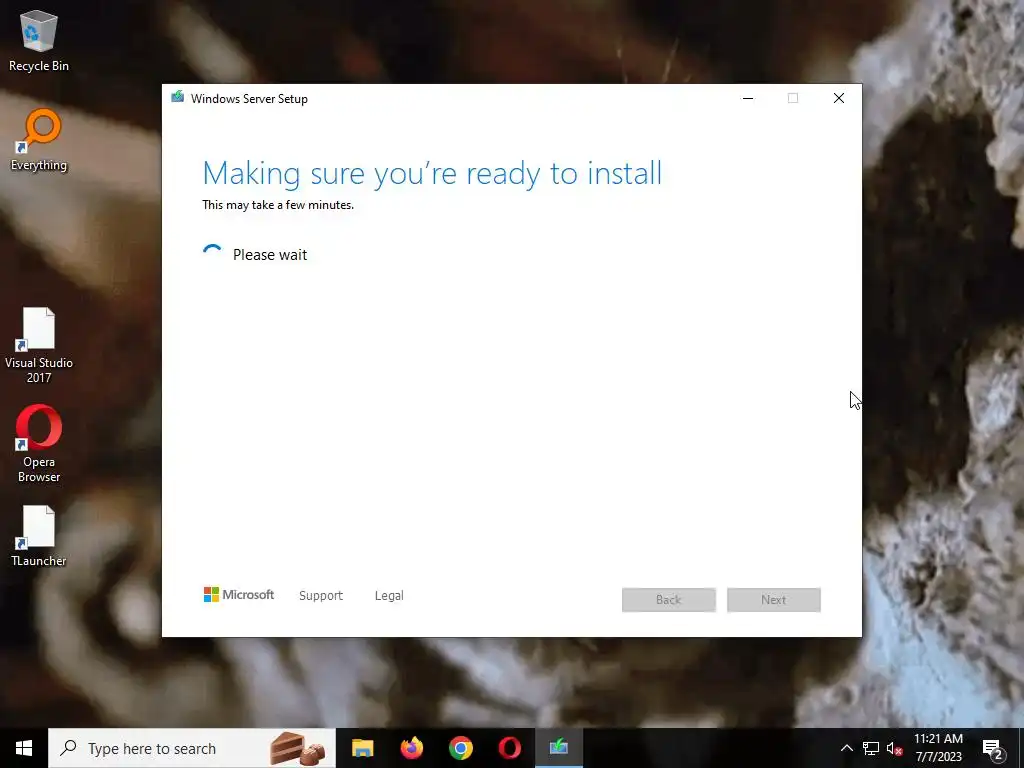Viewport: 1024px width, 768px height.
Task: Click the Microsoft logo in setup window
Action: (239, 595)
